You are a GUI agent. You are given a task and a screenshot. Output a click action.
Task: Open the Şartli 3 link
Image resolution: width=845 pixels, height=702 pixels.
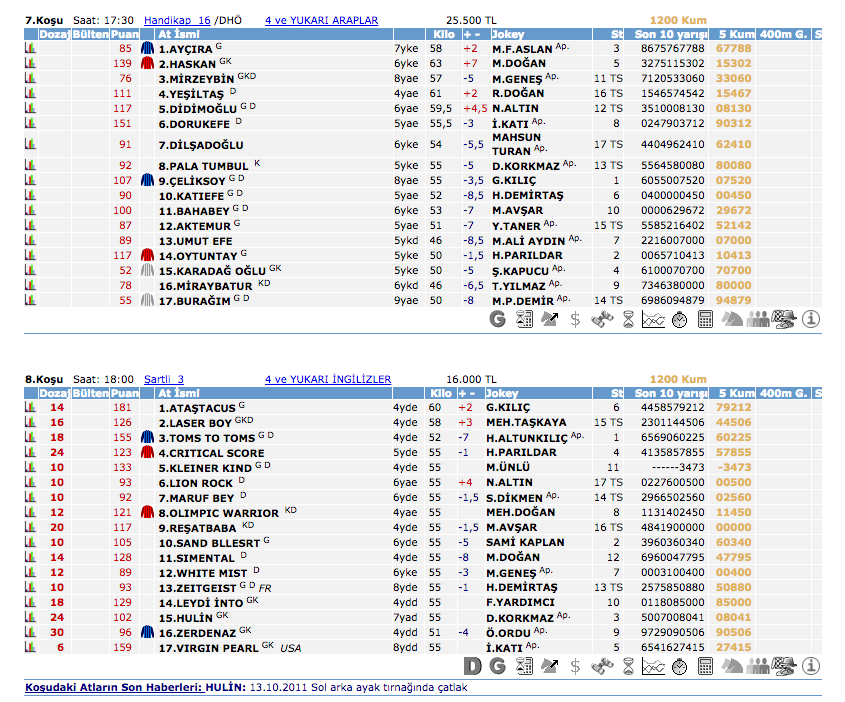(164, 379)
